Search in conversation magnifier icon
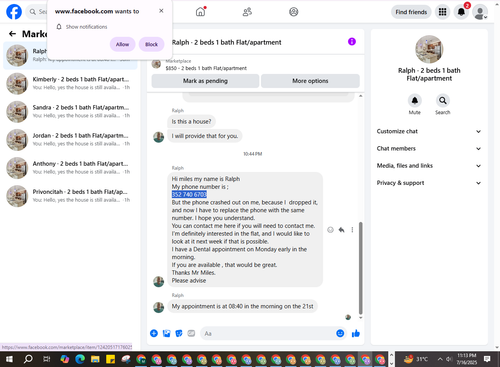Screen dimensions: 500x367 (x=442, y=100)
